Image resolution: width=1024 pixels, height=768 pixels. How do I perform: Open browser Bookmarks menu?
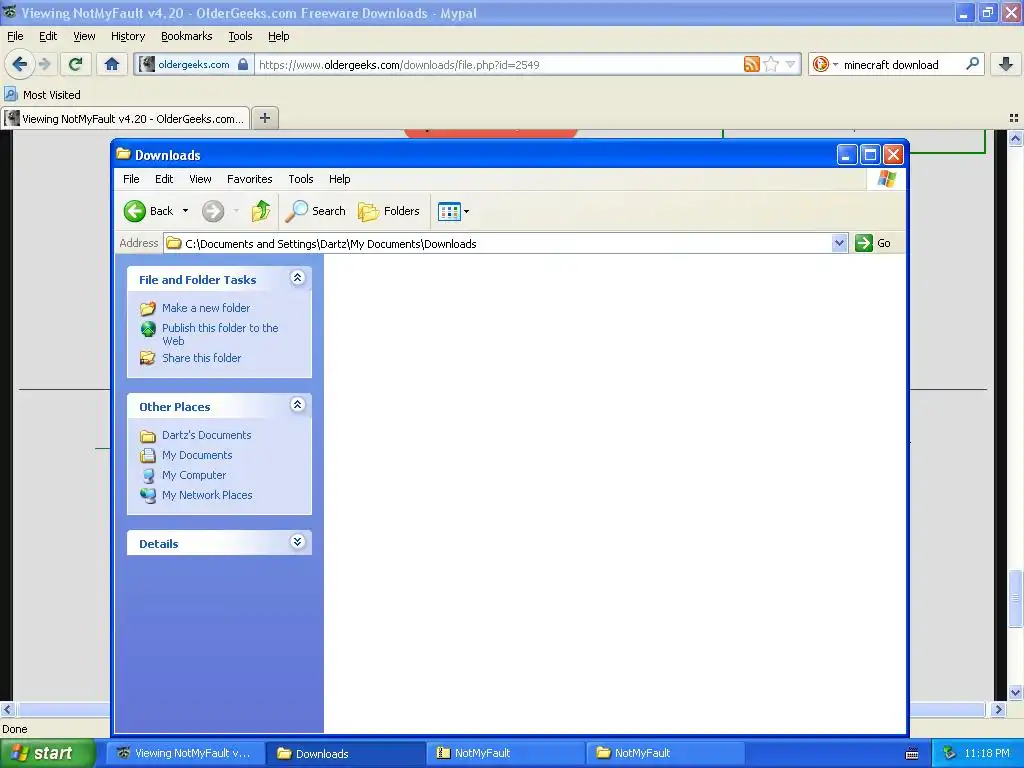[x=187, y=36]
